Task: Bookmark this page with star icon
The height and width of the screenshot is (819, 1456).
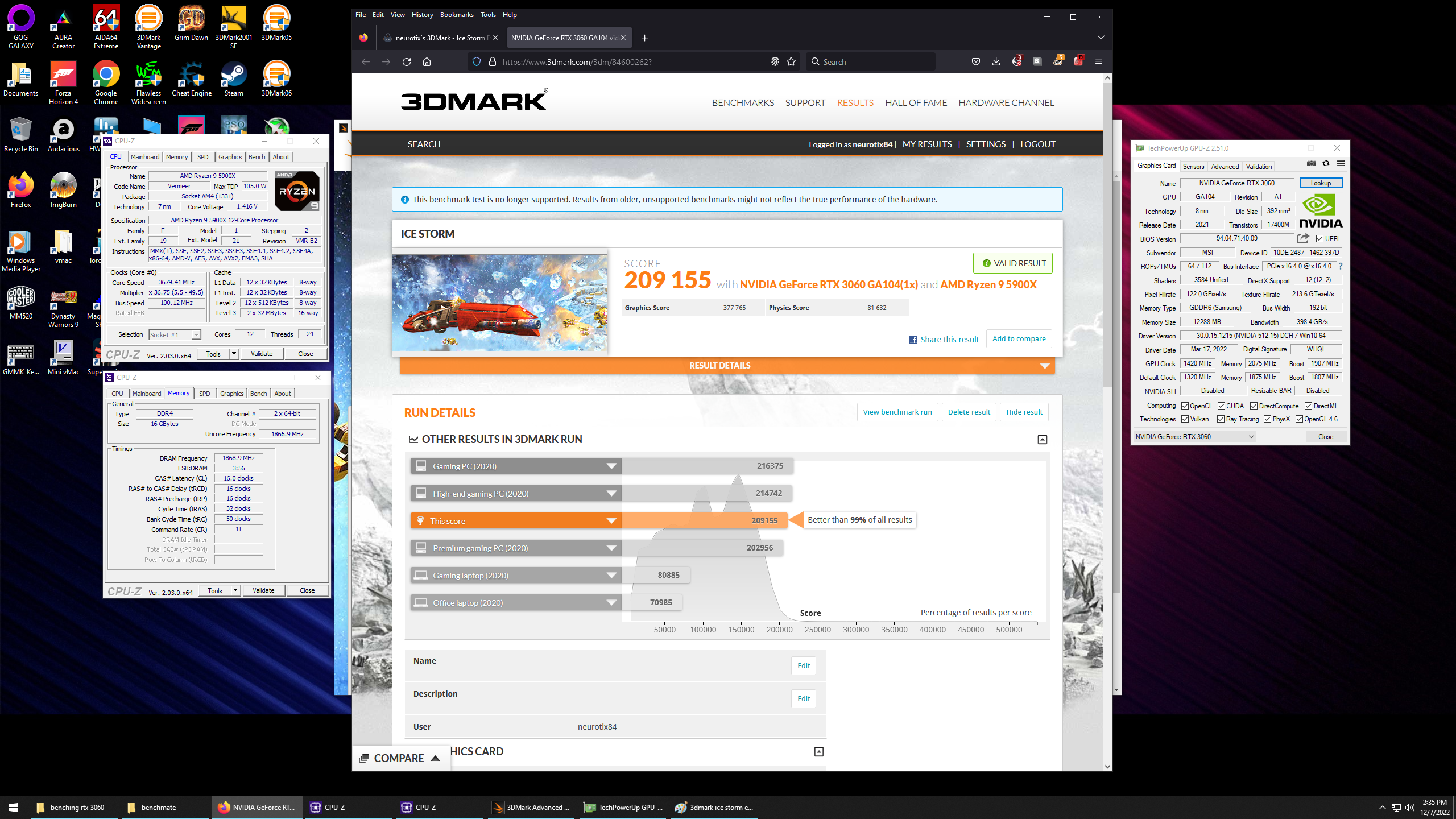Action: coord(791,62)
